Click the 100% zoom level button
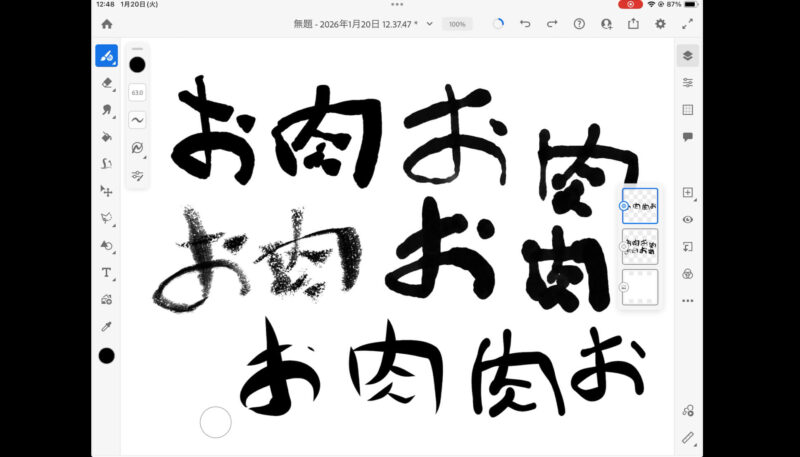 click(457, 24)
